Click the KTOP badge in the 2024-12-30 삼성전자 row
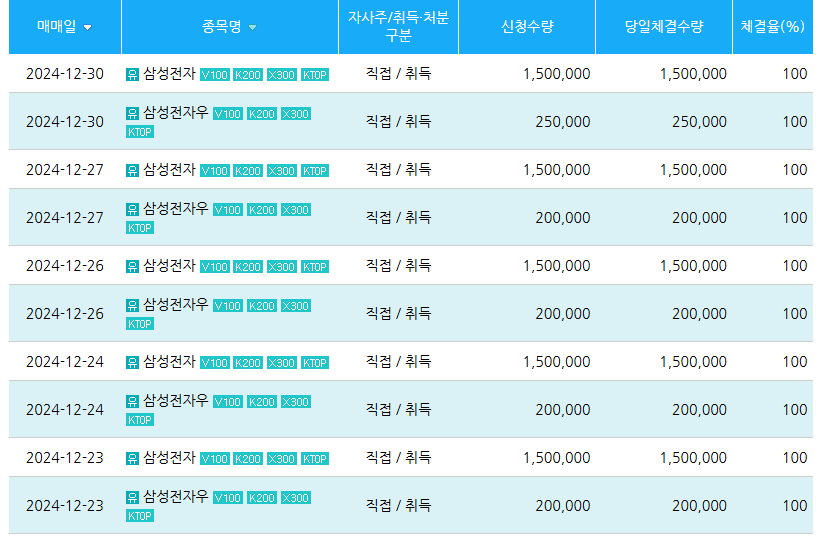The image size is (819, 537). [315, 75]
